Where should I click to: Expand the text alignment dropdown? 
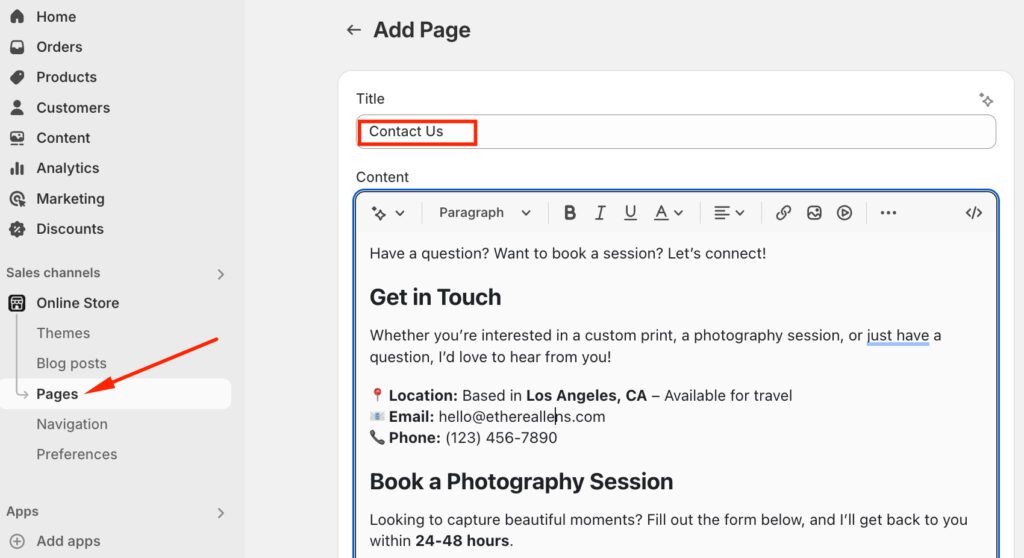point(729,213)
